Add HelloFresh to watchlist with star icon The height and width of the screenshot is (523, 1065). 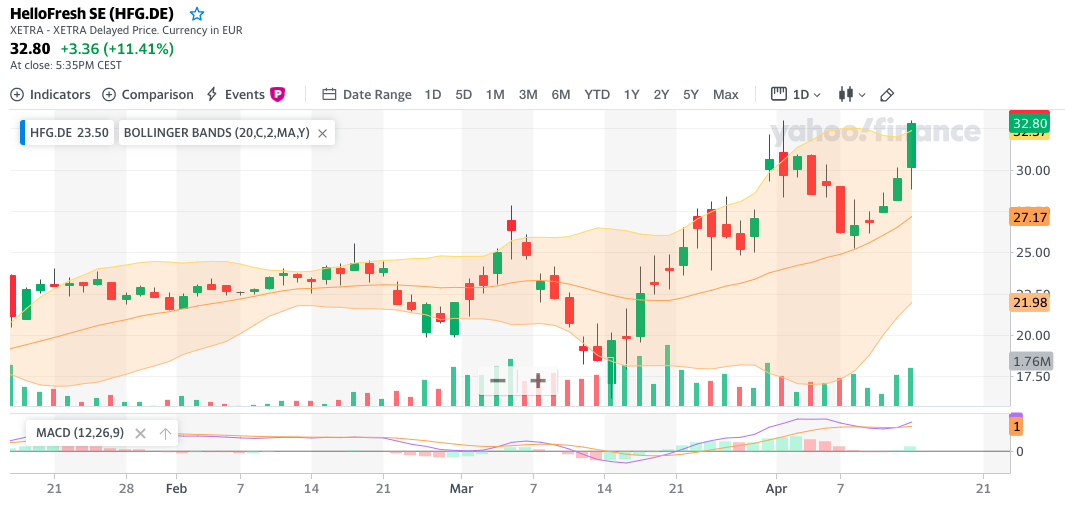197,14
